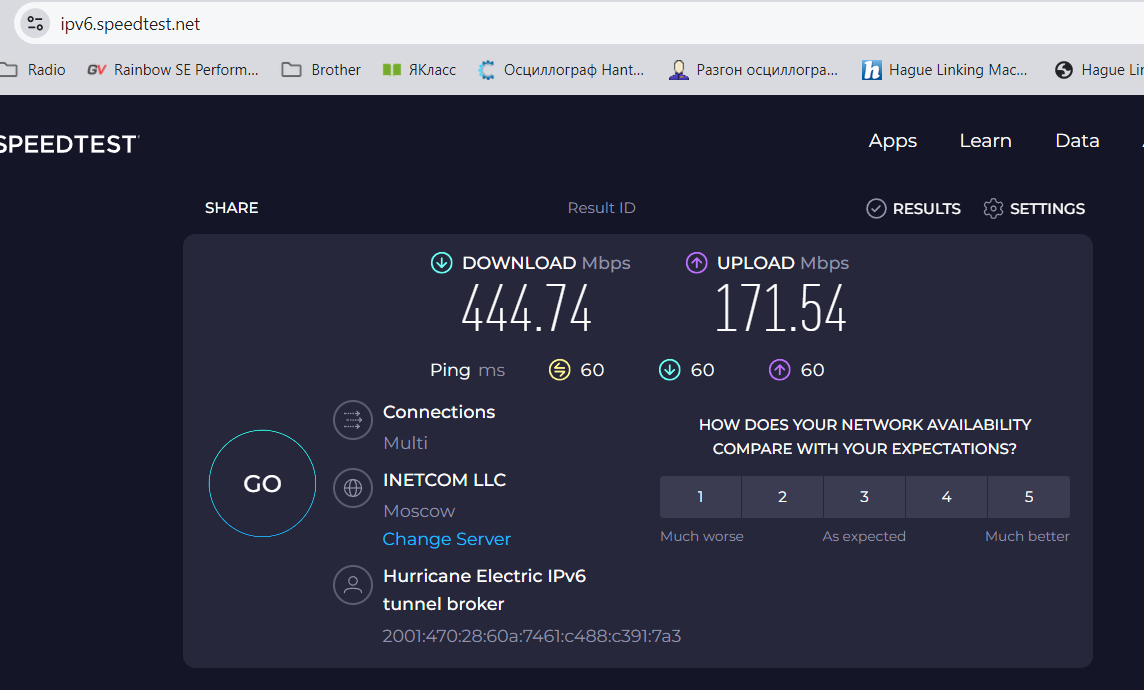Click the As expected label

[x=864, y=536]
